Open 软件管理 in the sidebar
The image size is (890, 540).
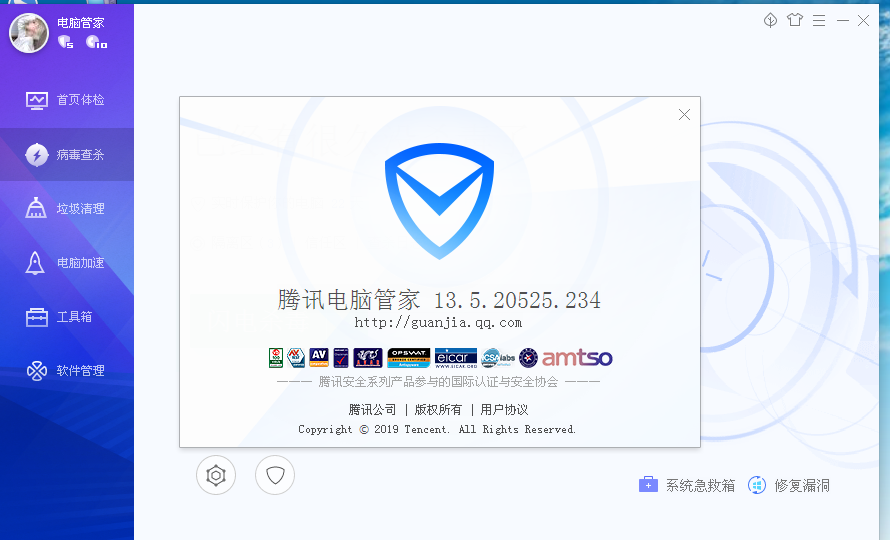pos(66,371)
